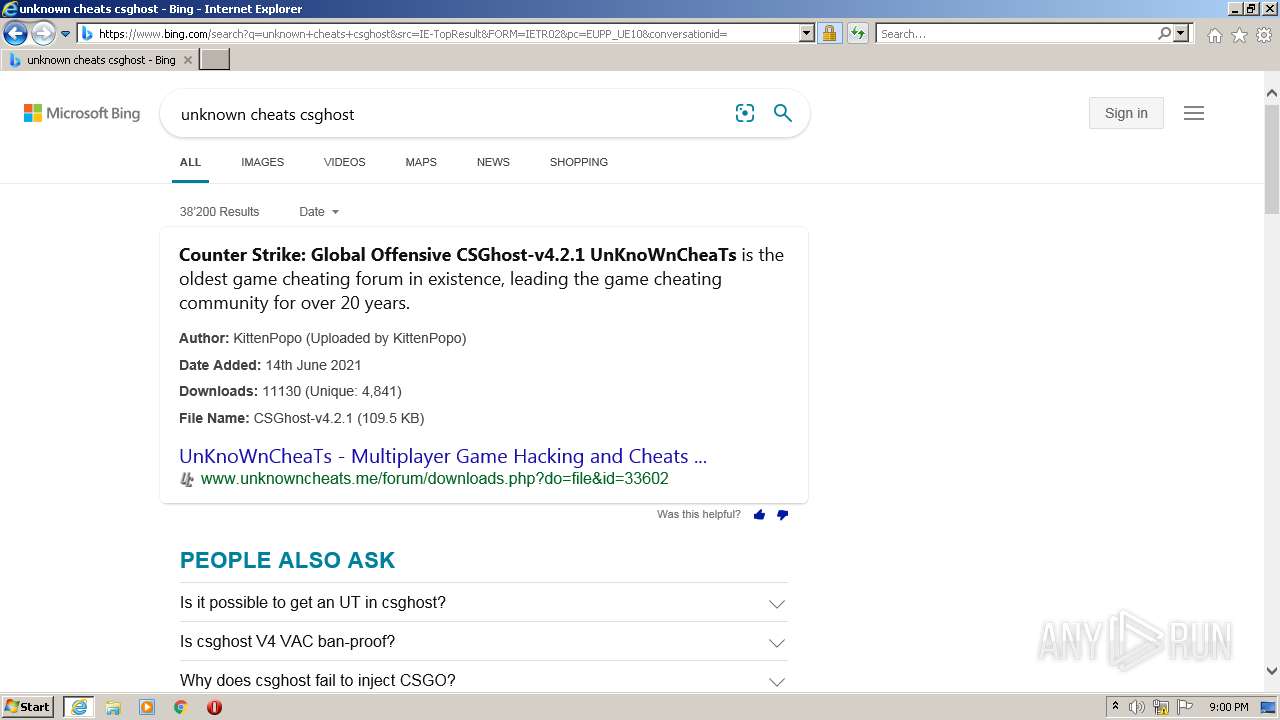Open the UnKnoWnCheaTs result title link
This screenshot has height=720, width=1280.
point(443,456)
